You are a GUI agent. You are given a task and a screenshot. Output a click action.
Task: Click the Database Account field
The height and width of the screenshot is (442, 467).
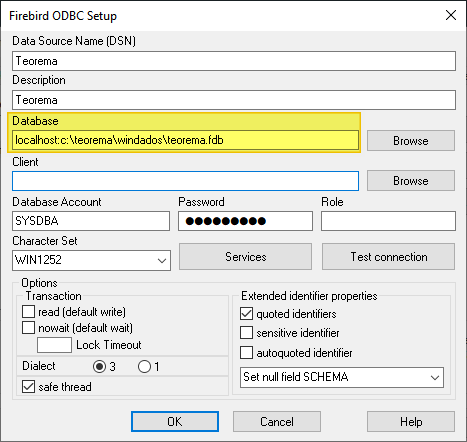(91, 221)
